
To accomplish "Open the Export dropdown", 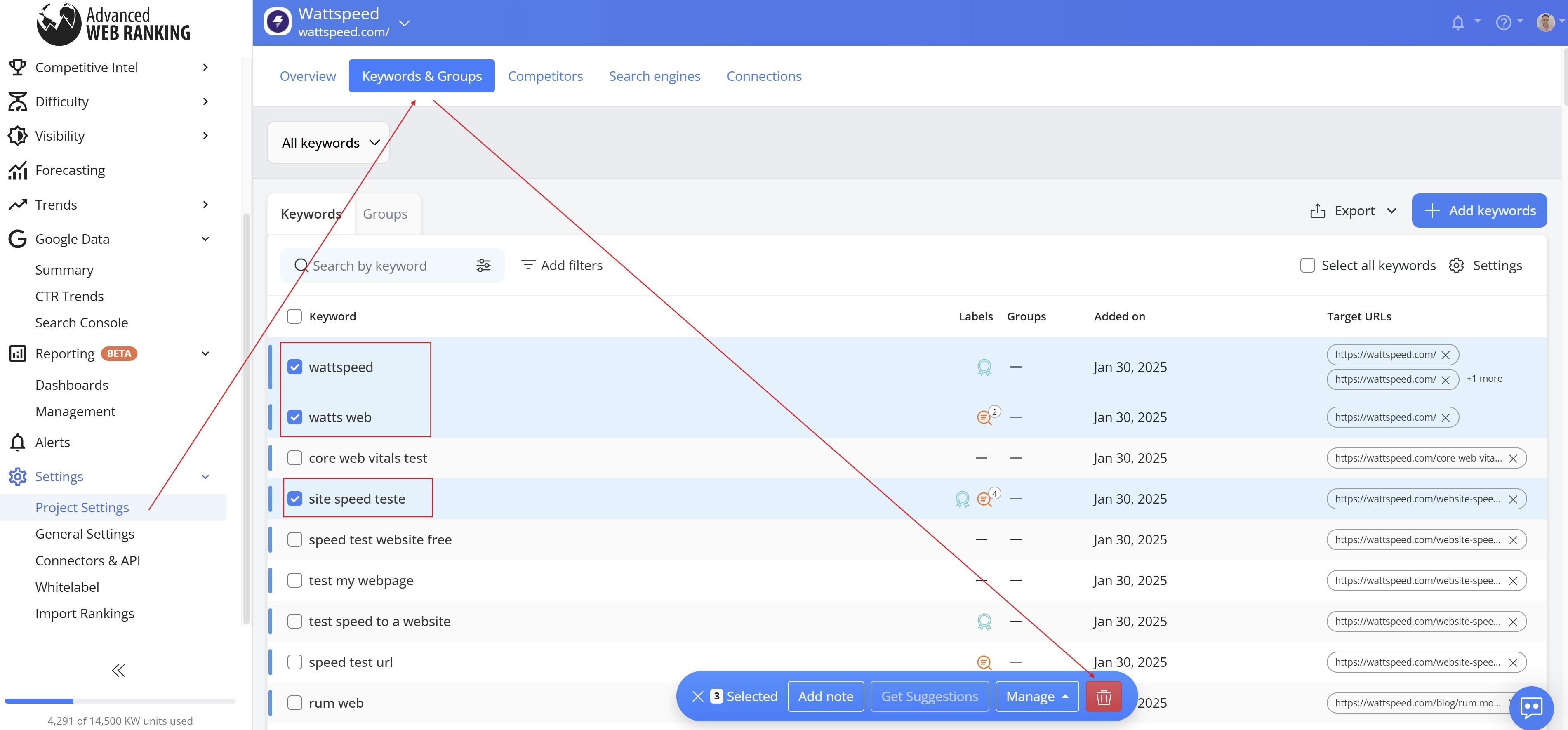I will click(x=1354, y=211).
